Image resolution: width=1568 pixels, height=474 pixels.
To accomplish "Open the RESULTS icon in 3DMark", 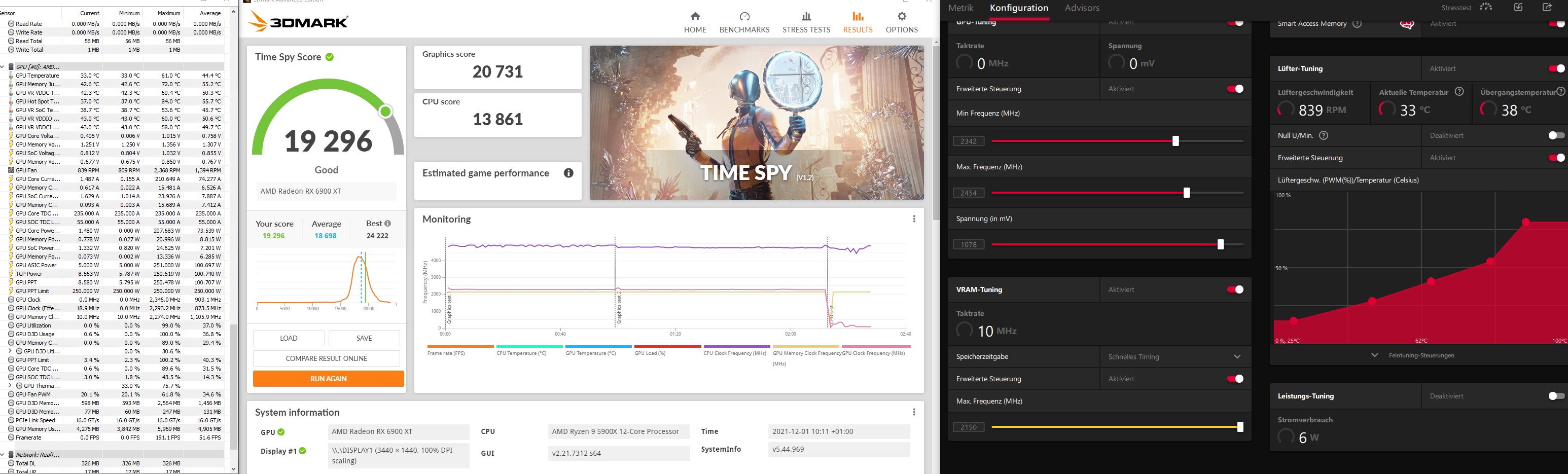I will point(858,16).
